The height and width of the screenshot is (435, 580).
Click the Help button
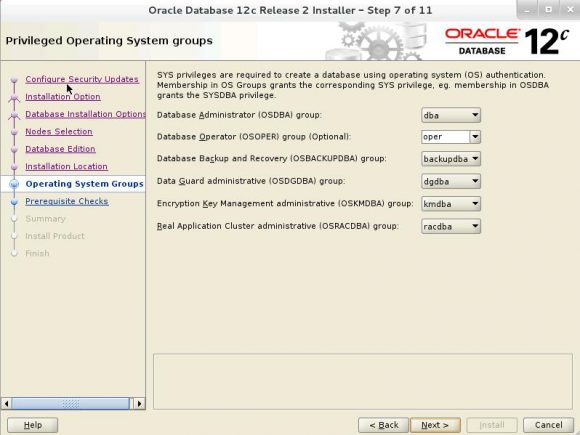point(33,425)
